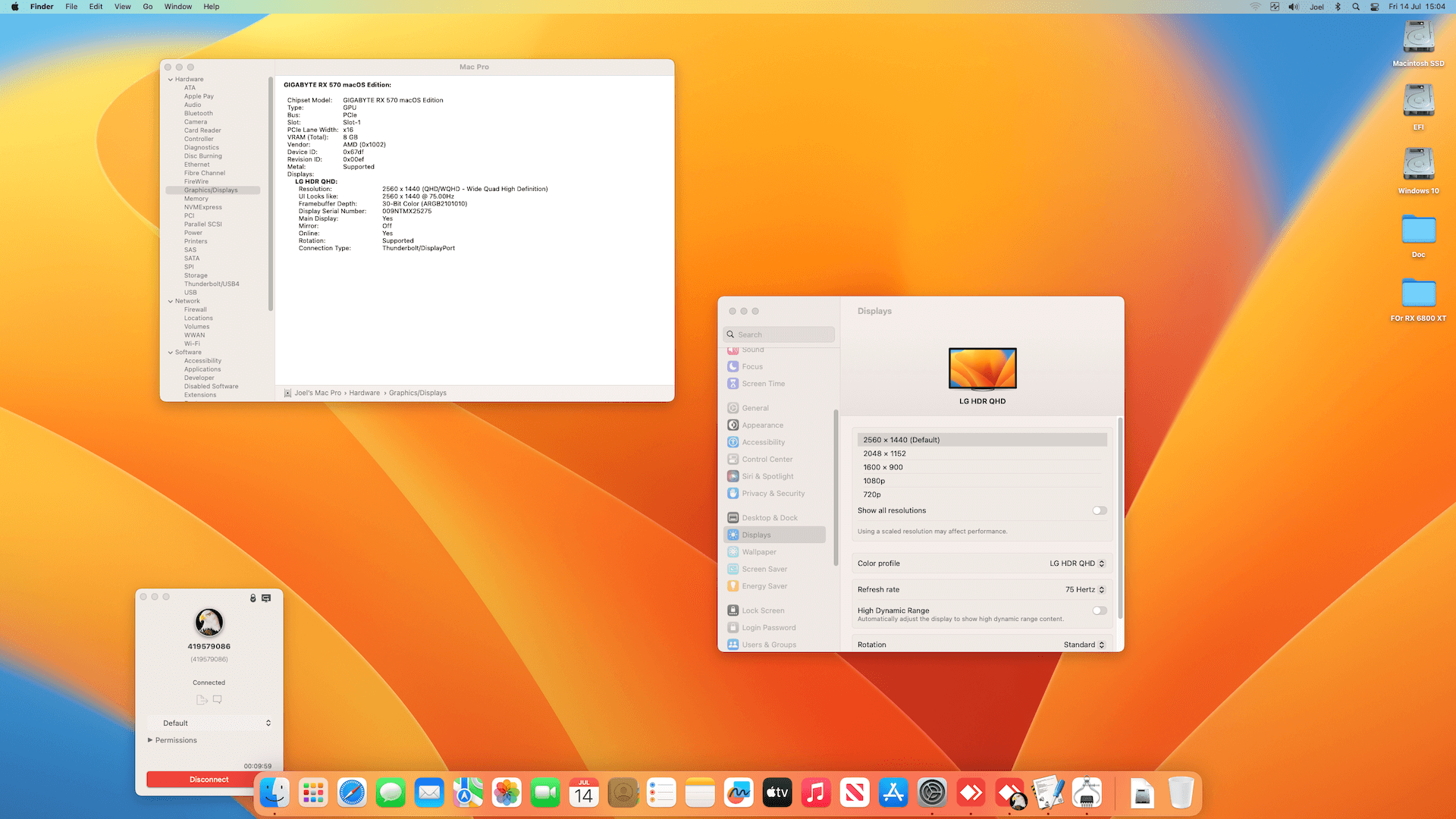The height and width of the screenshot is (819, 1456).
Task: Open the Go menu in menu bar
Action: tap(148, 7)
